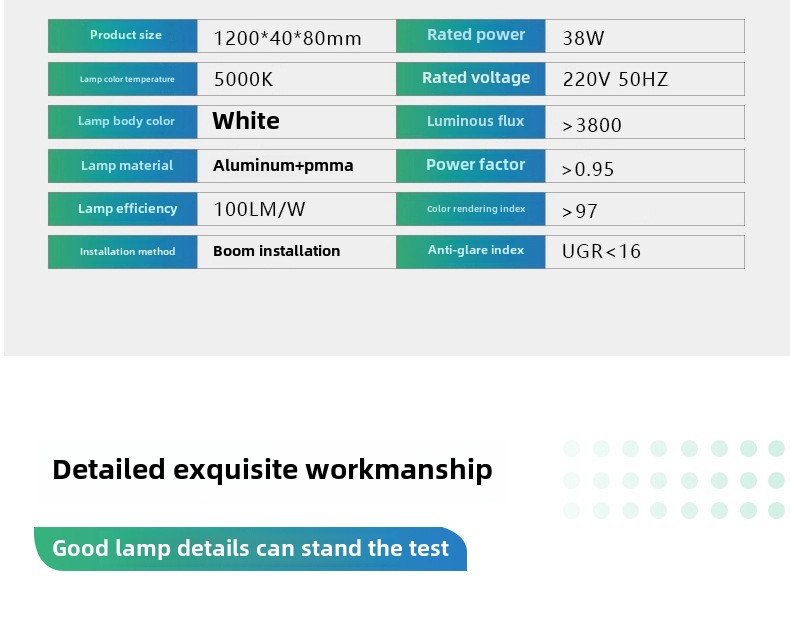790x636 pixels.
Task: Select the 'Lamp efficiency' label cell
Action: pyautogui.click(x=122, y=209)
